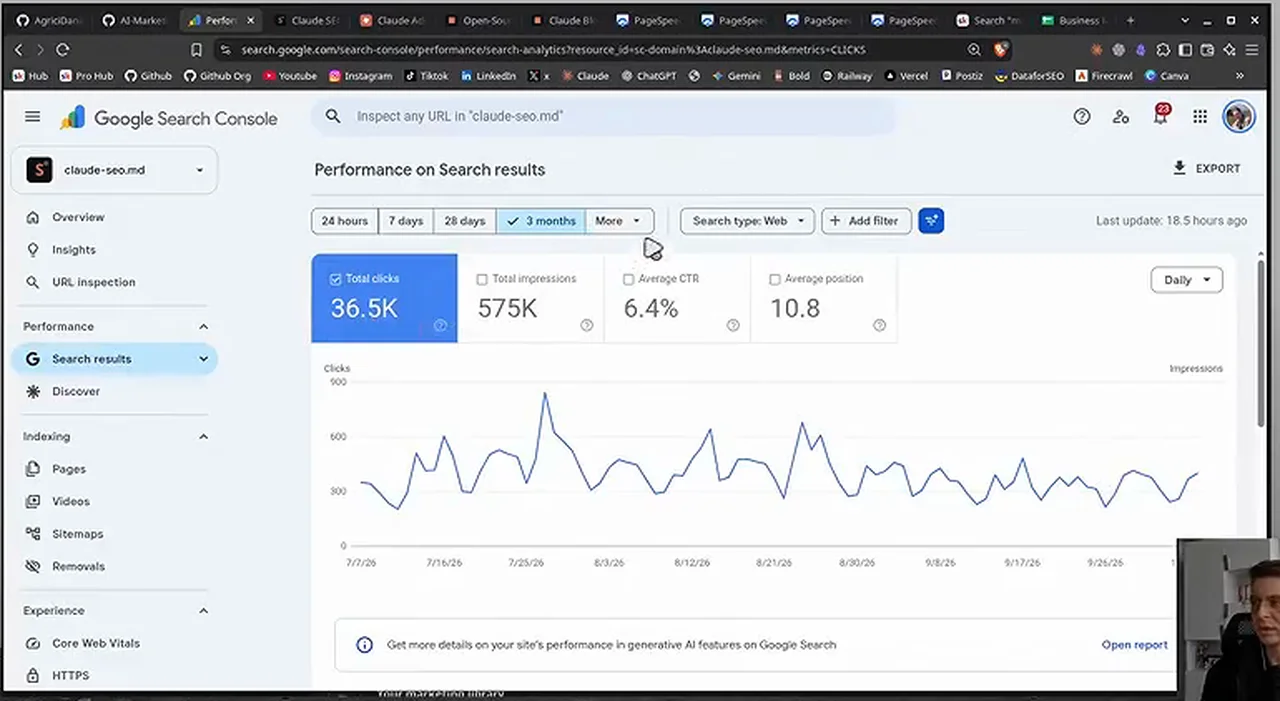Show more bookmarks chevron

pyautogui.click(x=1240, y=76)
